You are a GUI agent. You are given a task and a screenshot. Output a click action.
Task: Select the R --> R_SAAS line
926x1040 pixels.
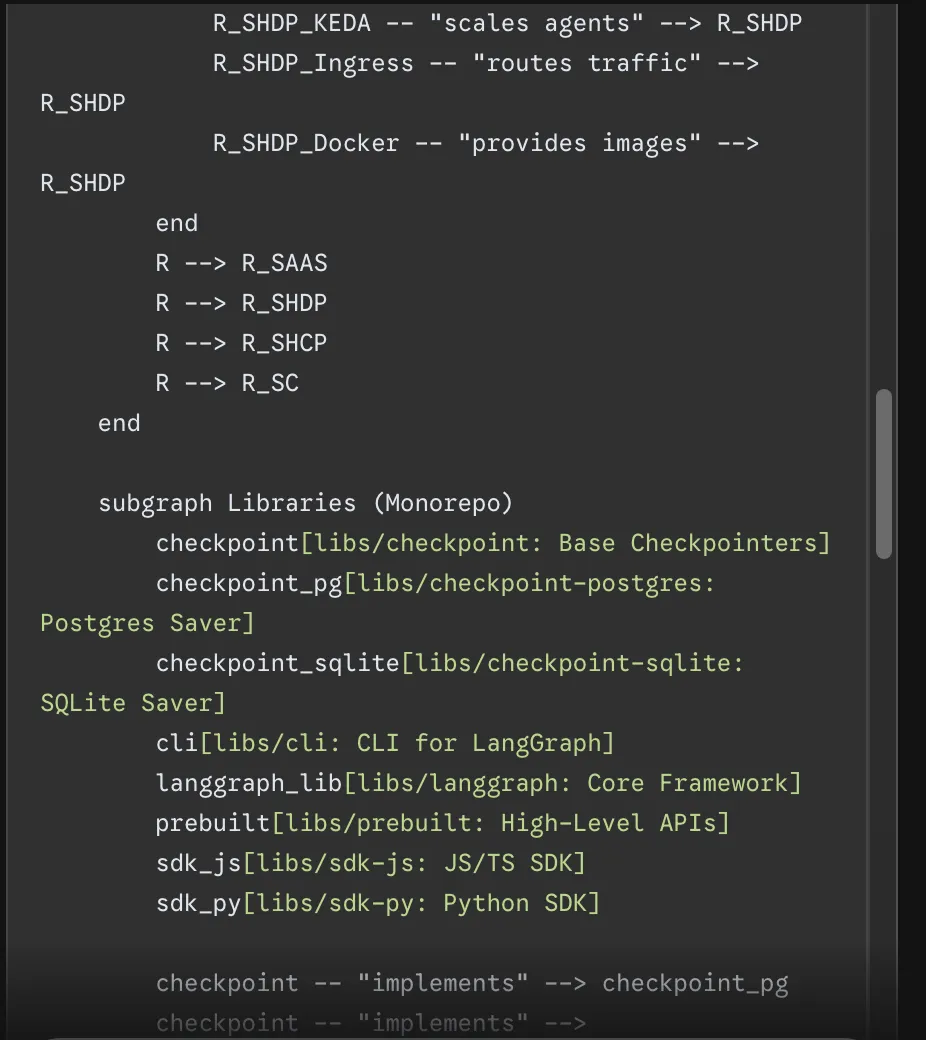coord(240,262)
